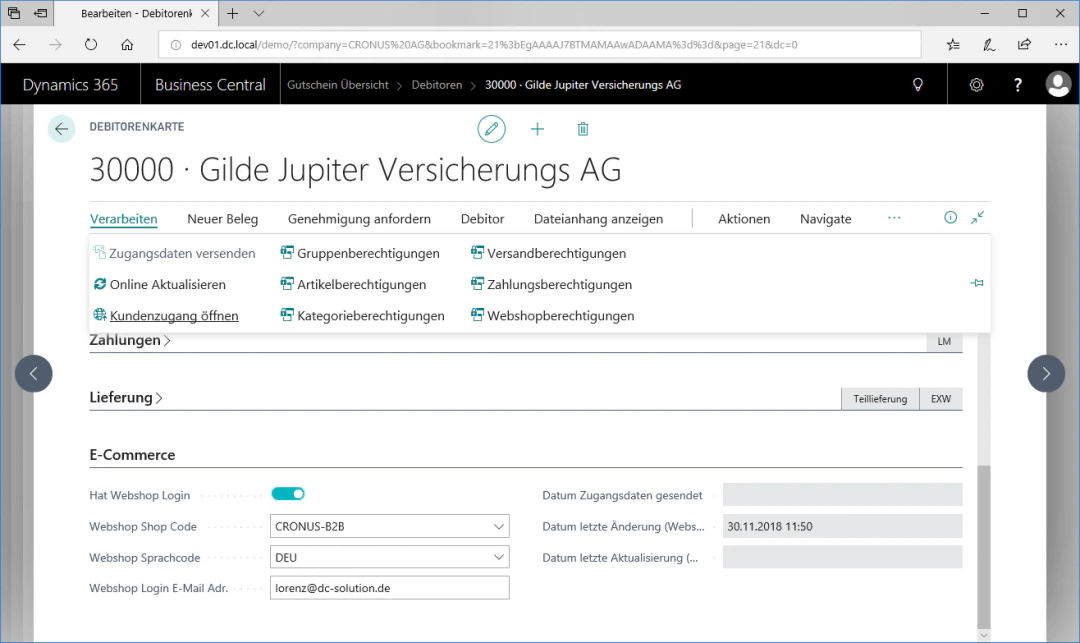Open Genehmigung anfordern menu
1080x643 pixels.
360,219
